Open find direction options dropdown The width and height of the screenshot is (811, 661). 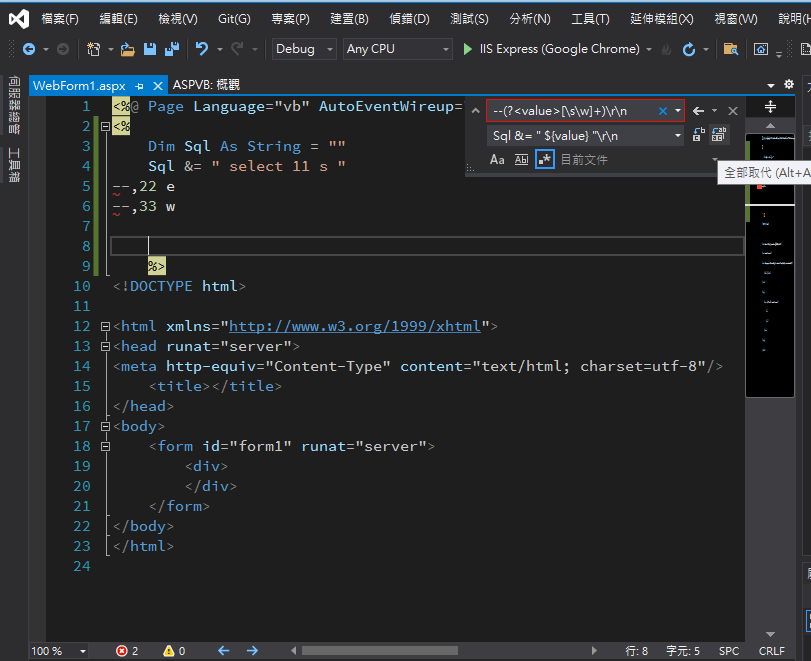[714, 111]
